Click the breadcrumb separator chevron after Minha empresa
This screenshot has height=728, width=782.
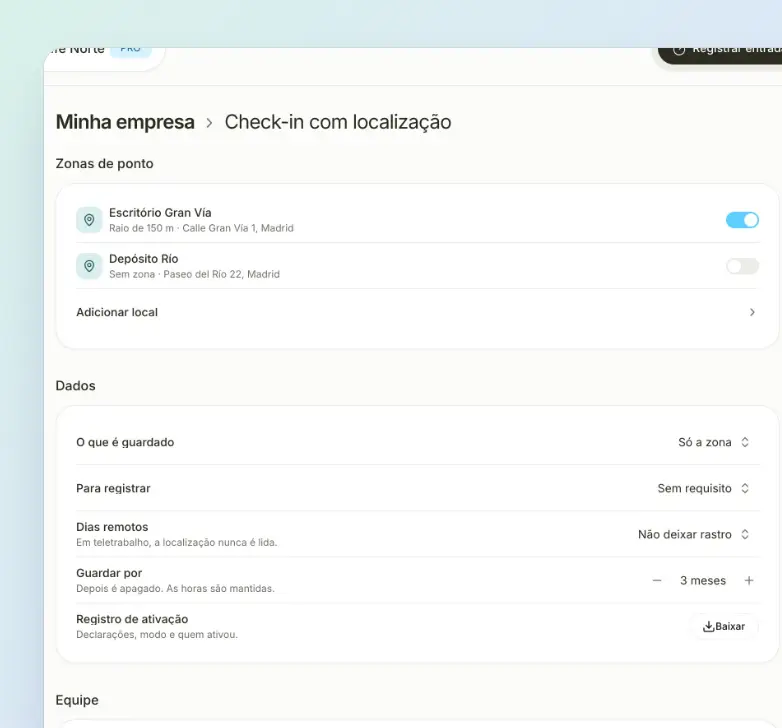[x=209, y=123]
